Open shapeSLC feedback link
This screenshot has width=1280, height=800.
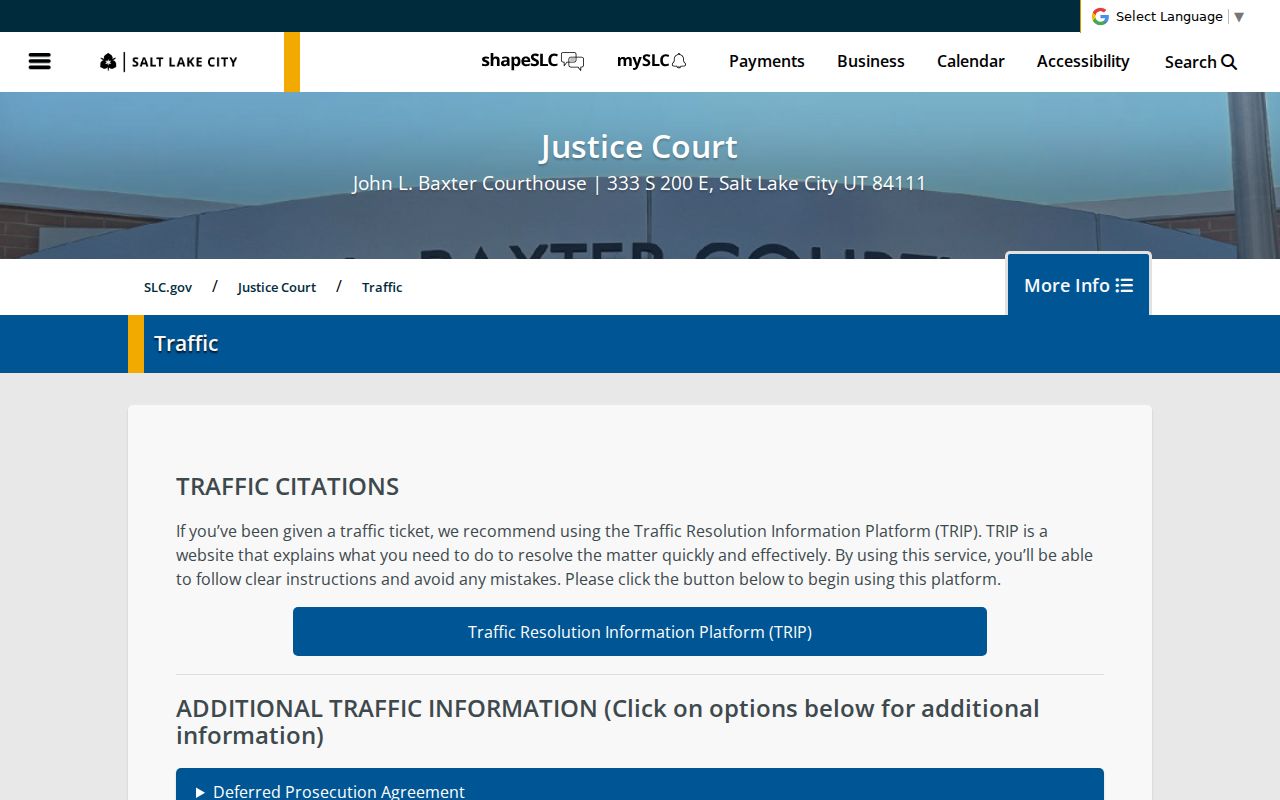point(532,61)
